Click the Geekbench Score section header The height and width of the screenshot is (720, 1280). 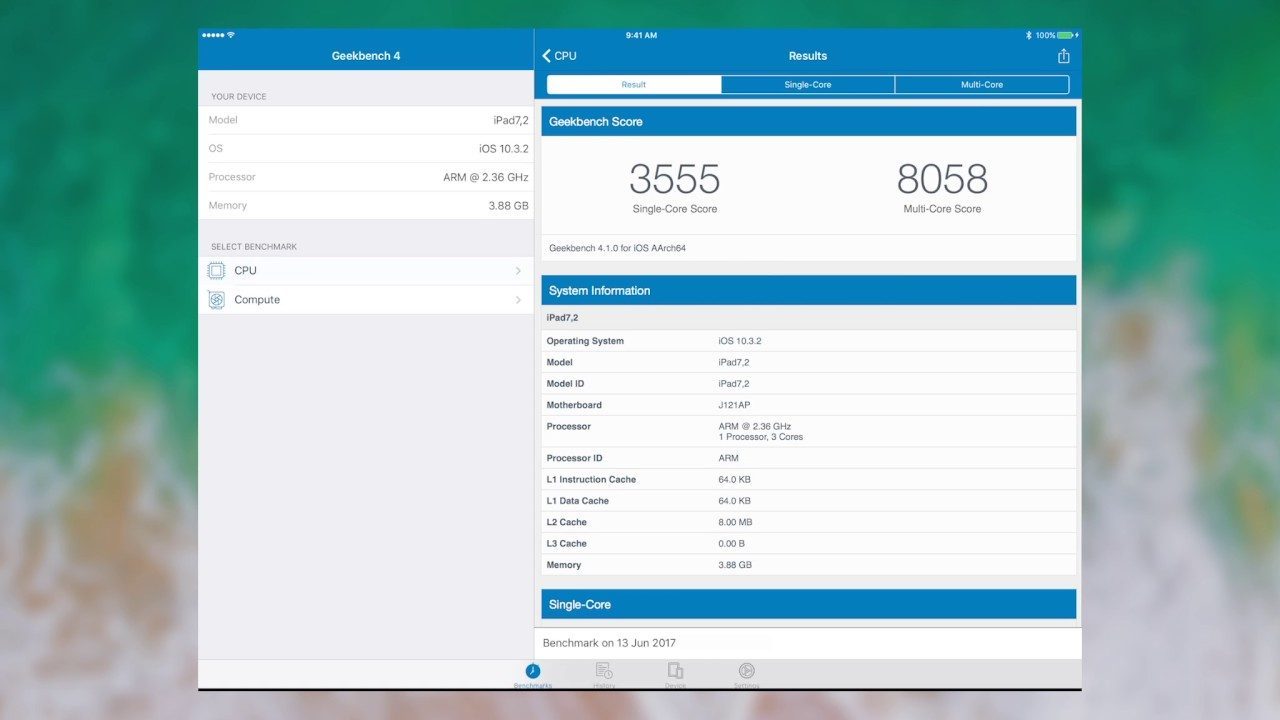pos(809,121)
